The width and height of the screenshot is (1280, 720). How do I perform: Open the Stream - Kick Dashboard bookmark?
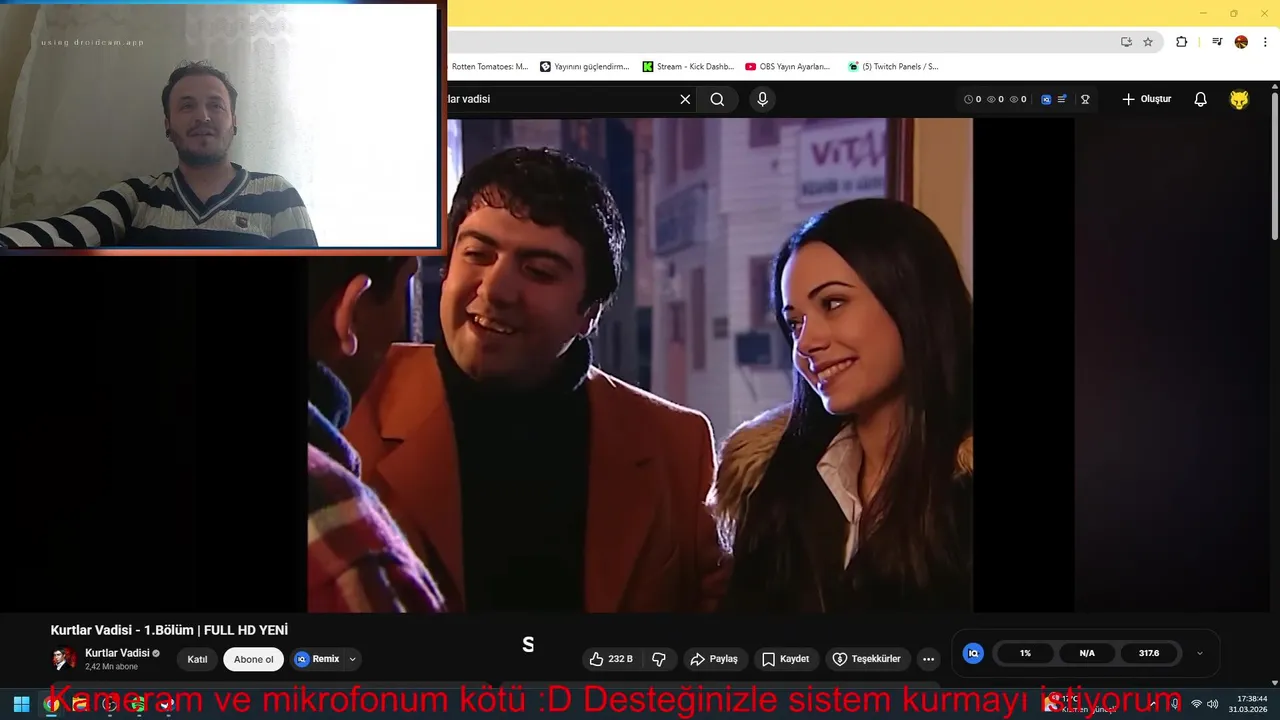688,67
